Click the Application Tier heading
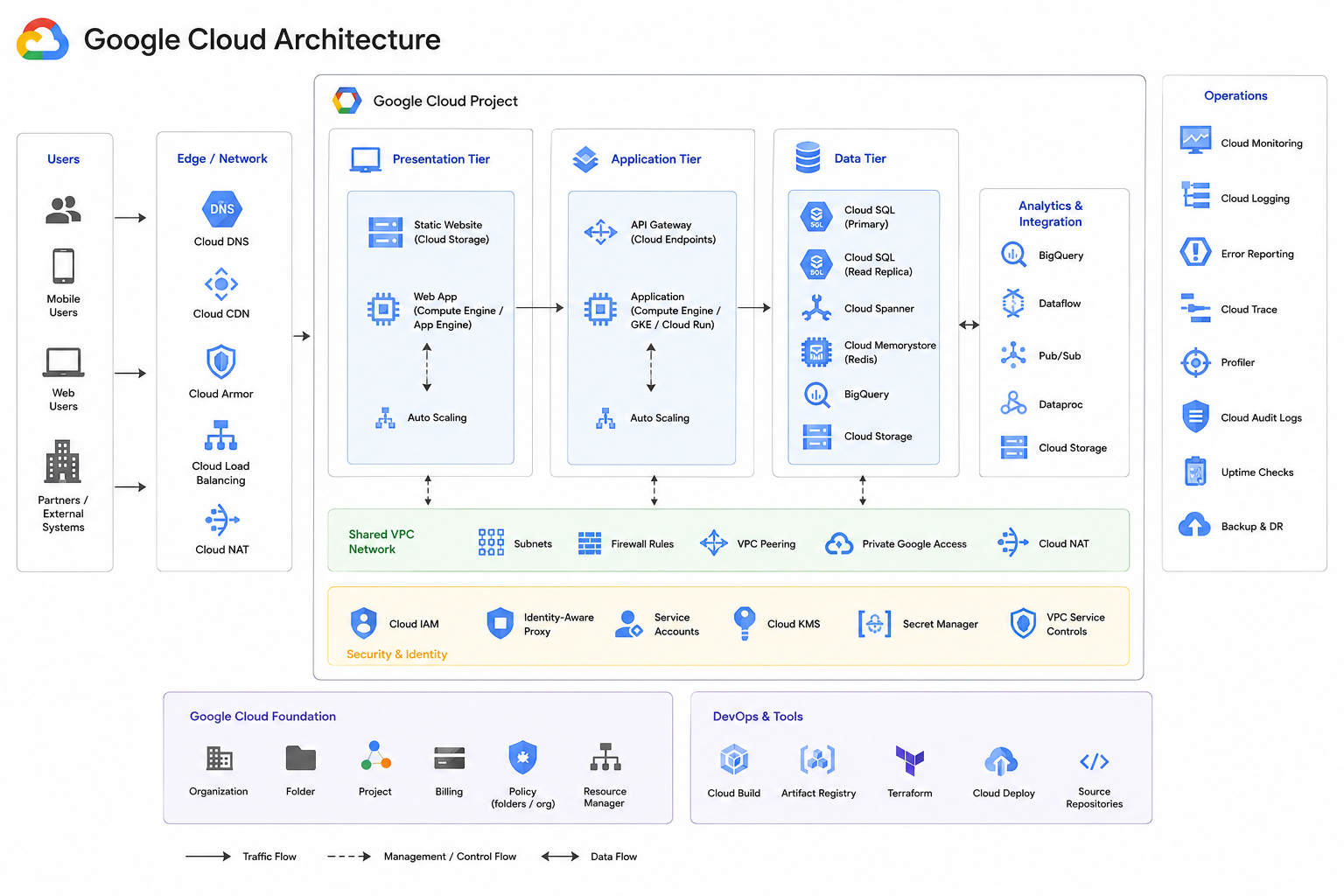 pyautogui.click(x=656, y=159)
